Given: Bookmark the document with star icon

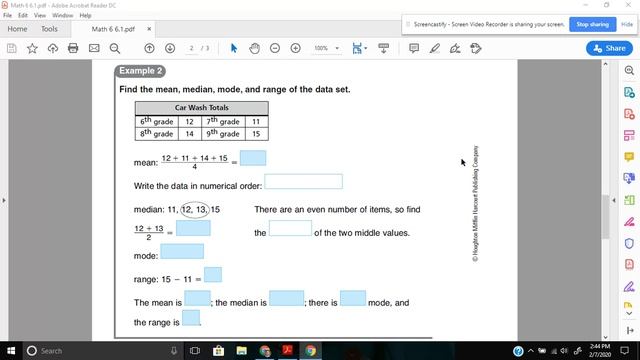Looking at the screenshot, I should tap(32, 49).
